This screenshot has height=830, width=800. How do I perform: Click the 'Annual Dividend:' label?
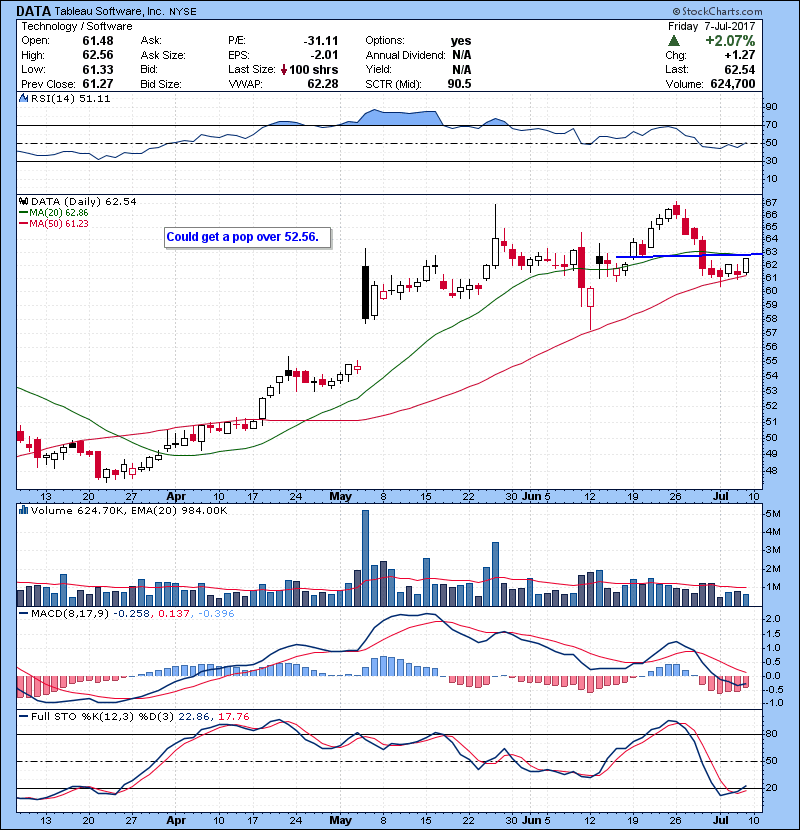tap(406, 55)
